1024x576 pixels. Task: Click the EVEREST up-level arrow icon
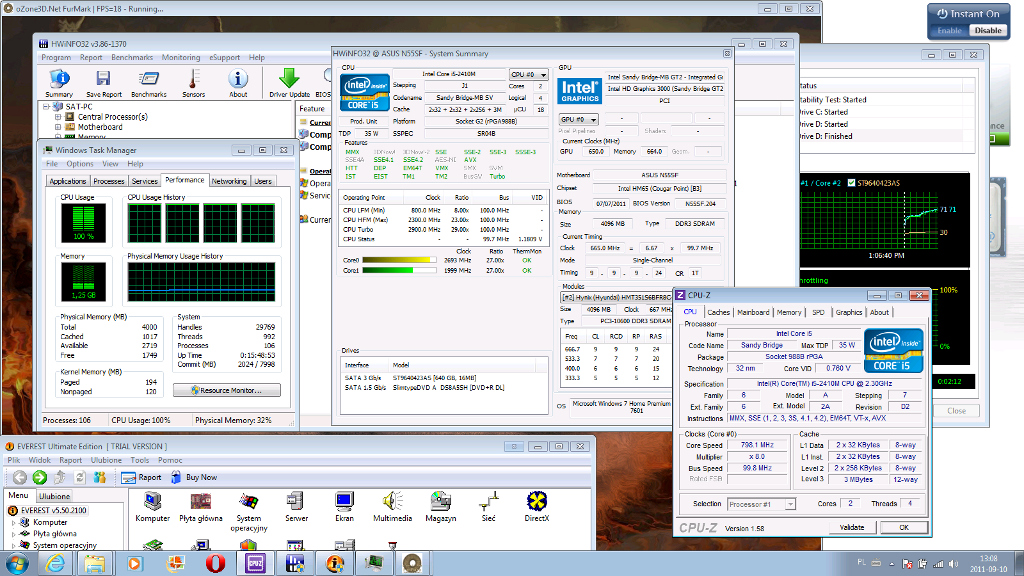point(60,477)
